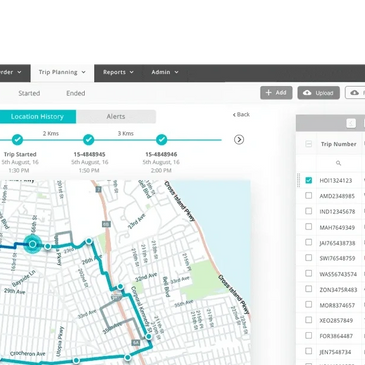The width and height of the screenshot is (365, 365).
Task: Check the AMD2348985 trip checkbox
Action: (x=309, y=196)
